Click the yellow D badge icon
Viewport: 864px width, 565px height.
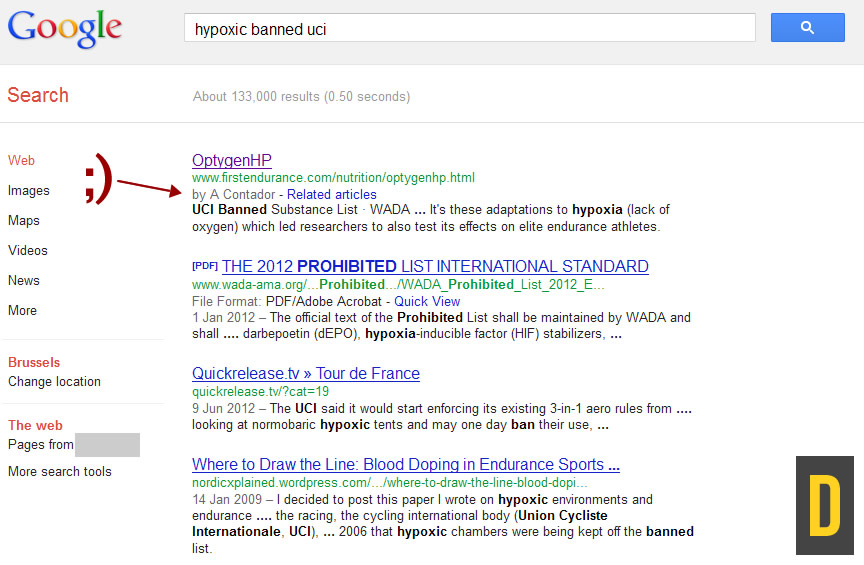pyautogui.click(x=824, y=505)
